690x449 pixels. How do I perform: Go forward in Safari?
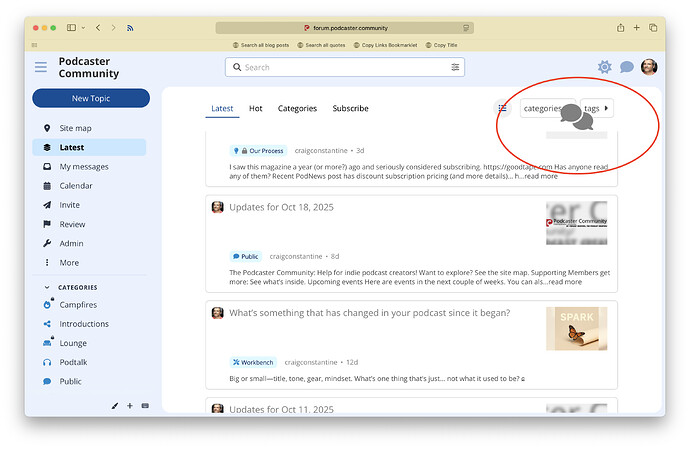click(114, 28)
